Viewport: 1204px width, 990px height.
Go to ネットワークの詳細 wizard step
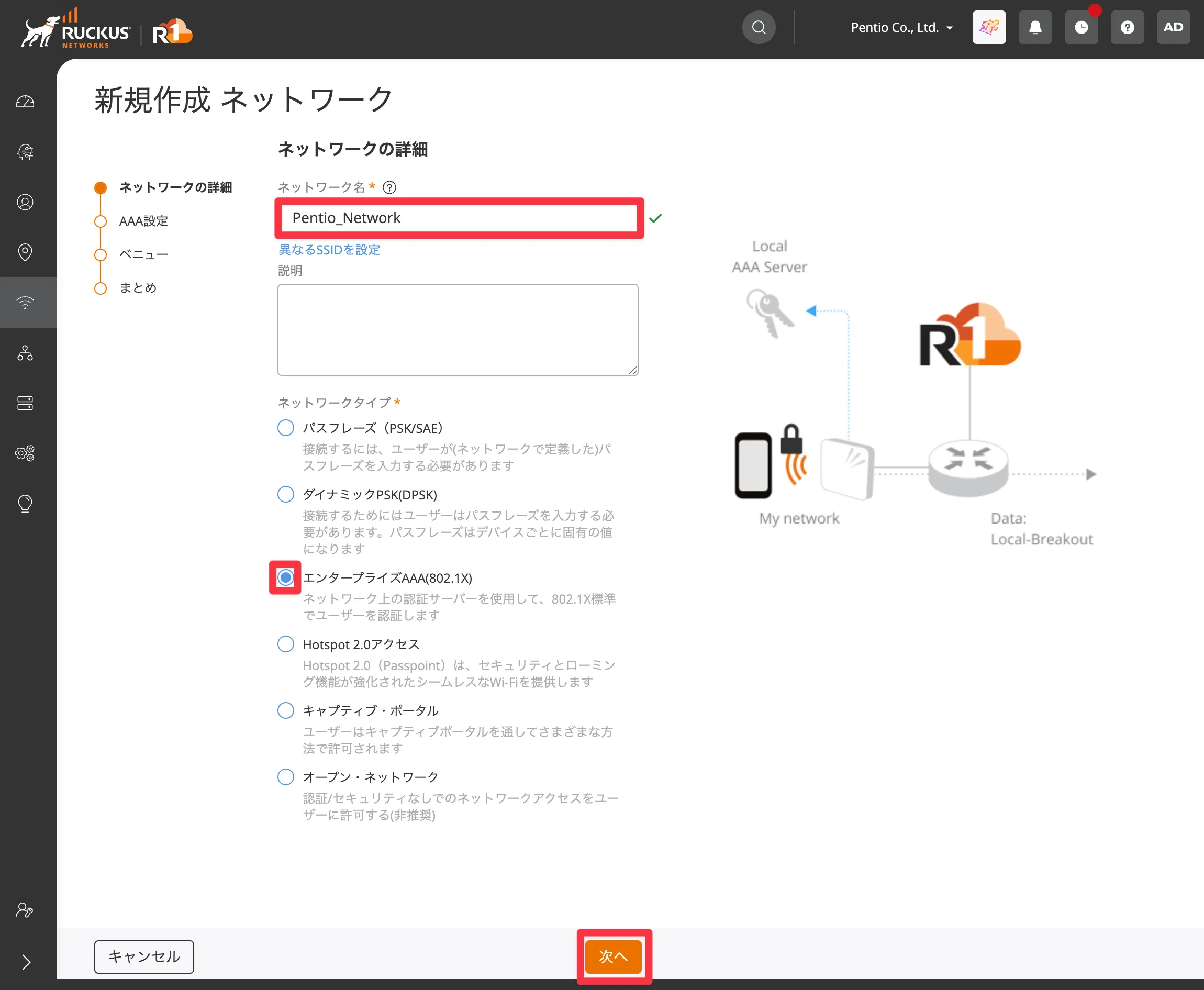[175, 187]
